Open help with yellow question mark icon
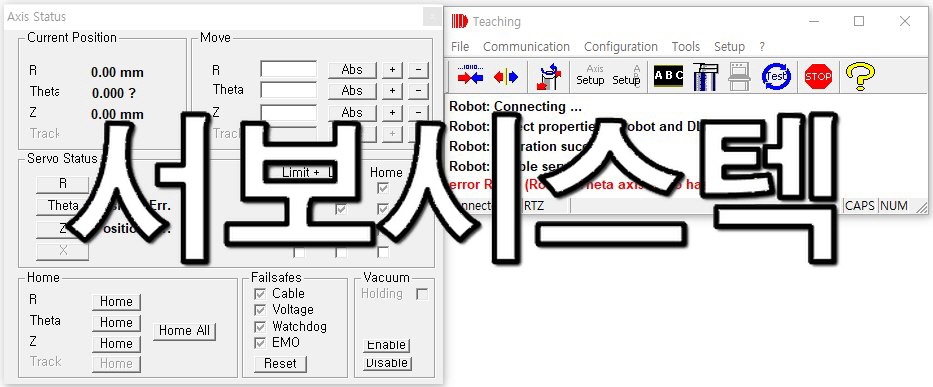933x387 pixels. [860, 77]
